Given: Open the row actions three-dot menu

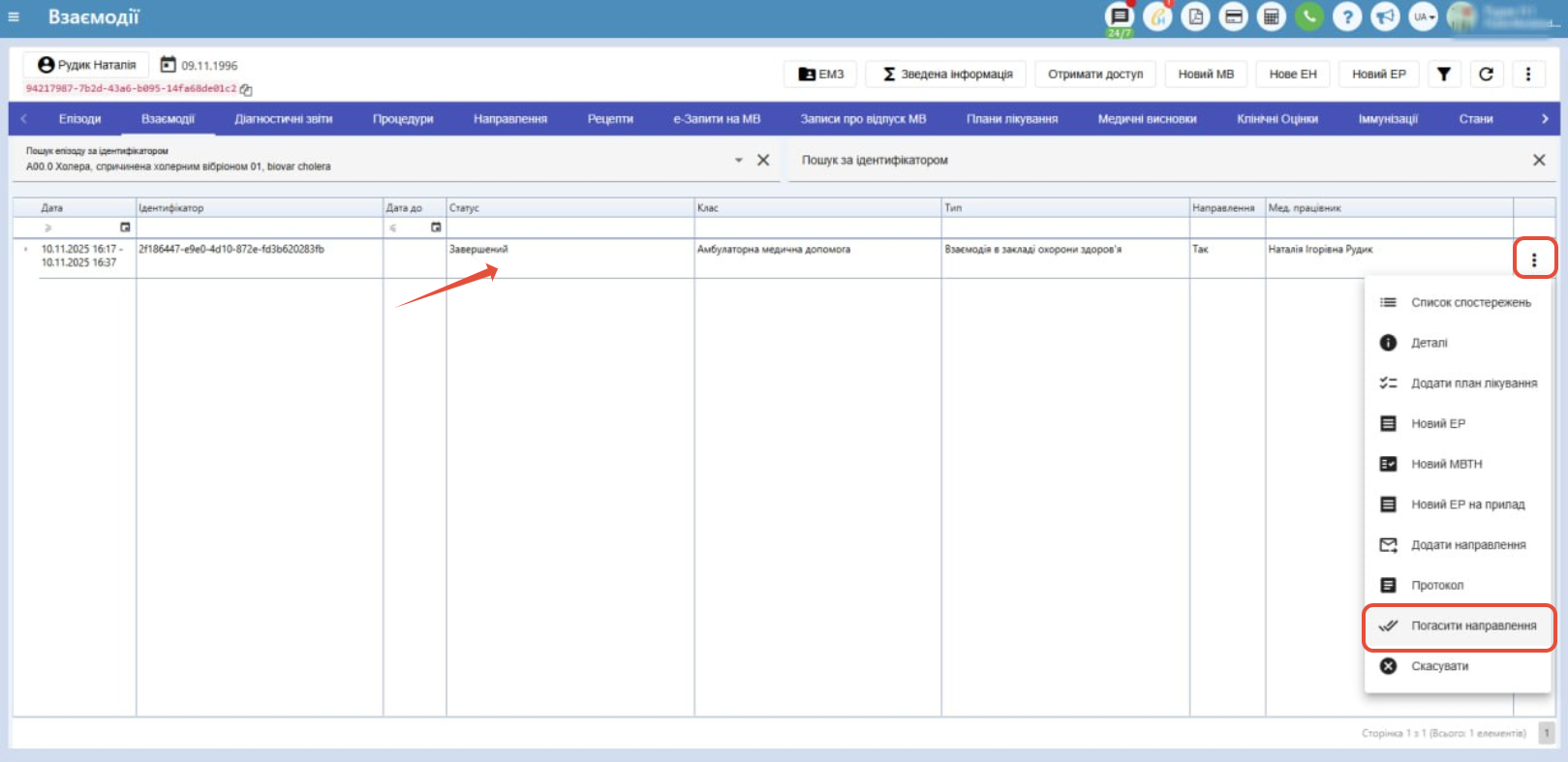Looking at the screenshot, I should tap(1534, 259).
